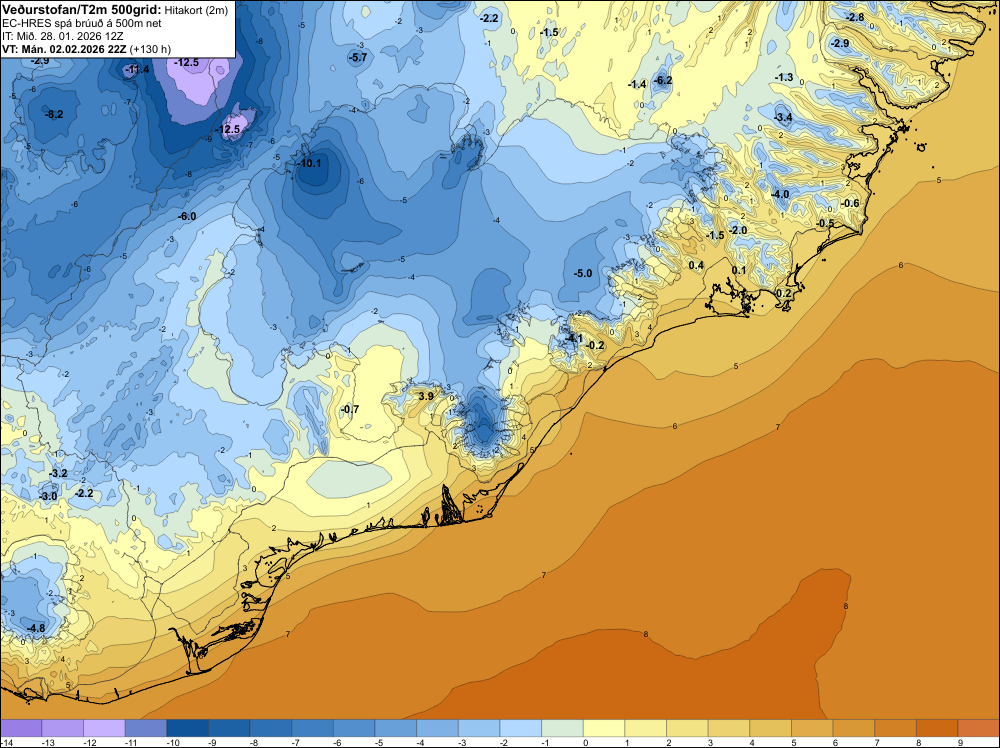
Task: Click the 'VT: Mán. 02.02.2026 22Z' valid time
Action: click(64, 49)
